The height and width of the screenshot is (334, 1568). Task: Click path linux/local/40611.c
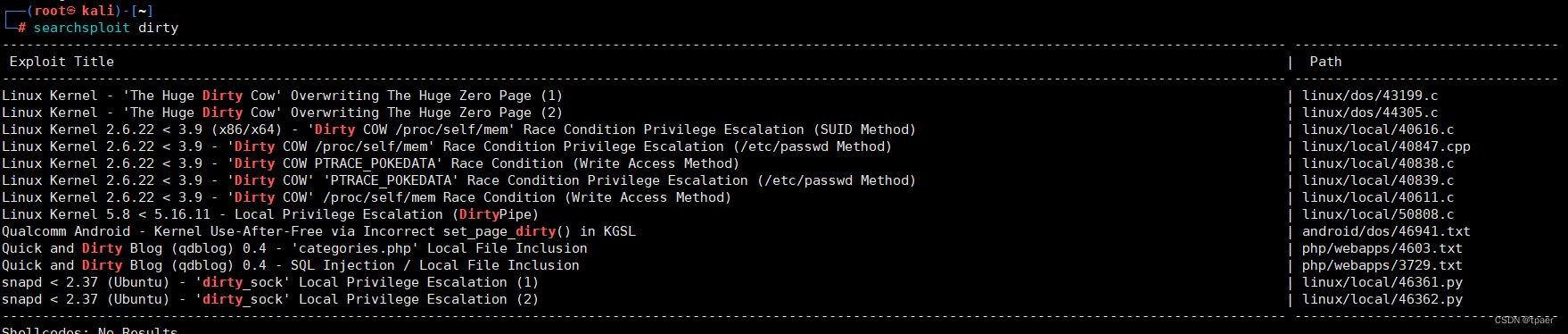click(1378, 197)
